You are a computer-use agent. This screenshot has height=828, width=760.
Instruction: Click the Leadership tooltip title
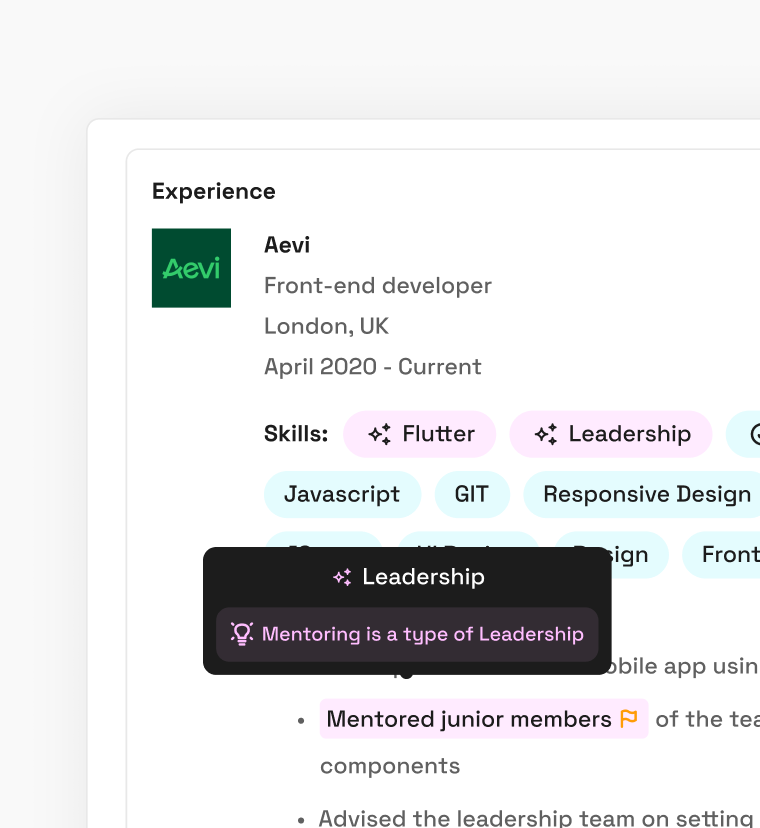click(423, 577)
